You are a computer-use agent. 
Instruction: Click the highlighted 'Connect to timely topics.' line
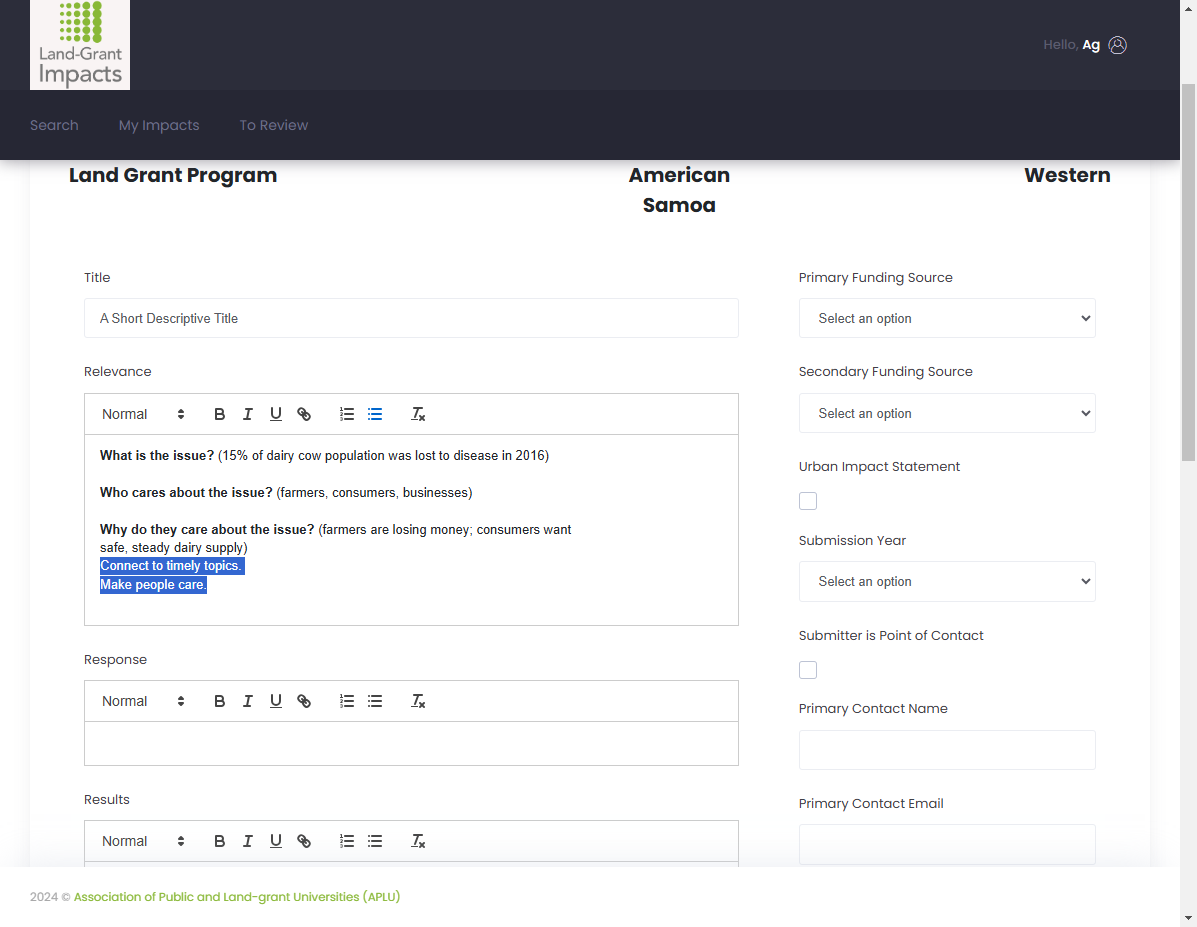(x=172, y=566)
